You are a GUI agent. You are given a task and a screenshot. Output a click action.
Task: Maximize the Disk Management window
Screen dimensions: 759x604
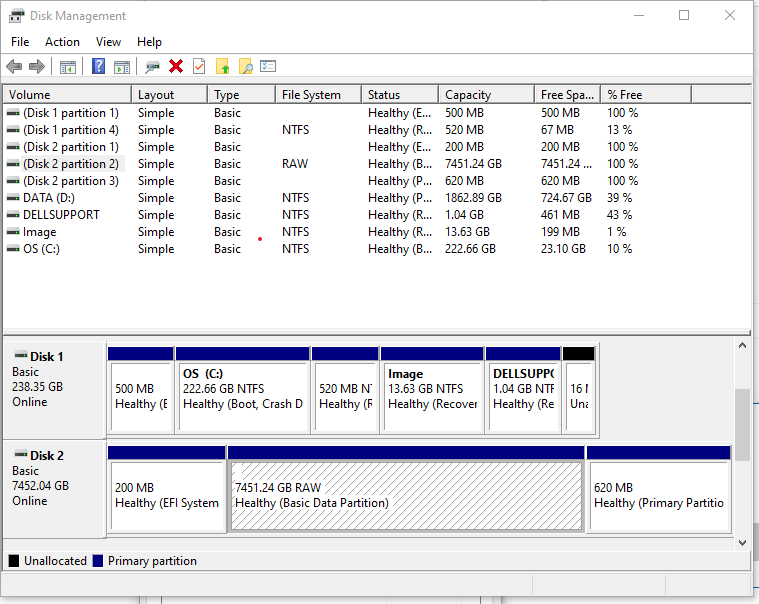point(683,15)
